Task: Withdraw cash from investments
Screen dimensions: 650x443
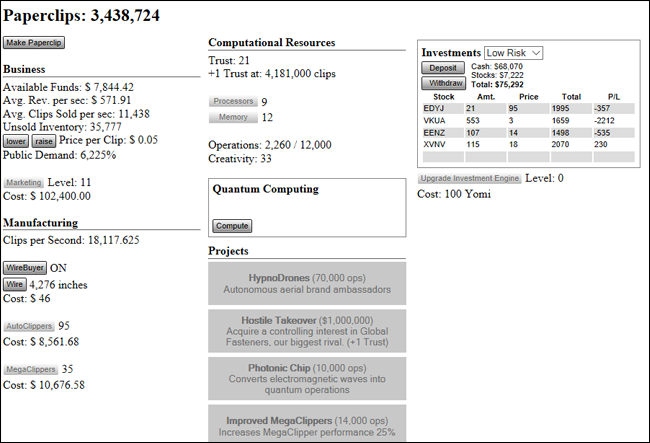Action: coord(444,83)
